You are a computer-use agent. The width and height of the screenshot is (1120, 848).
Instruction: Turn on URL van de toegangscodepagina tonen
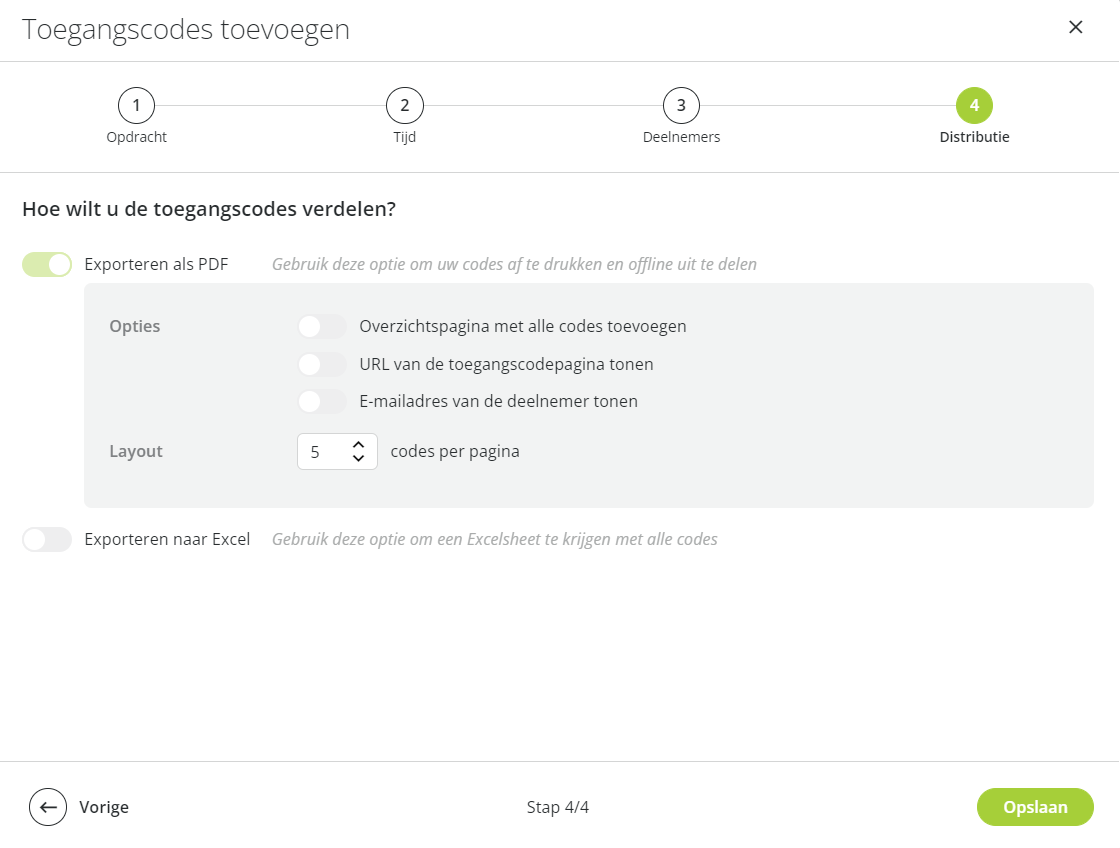pyautogui.click(x=322, y=364)
